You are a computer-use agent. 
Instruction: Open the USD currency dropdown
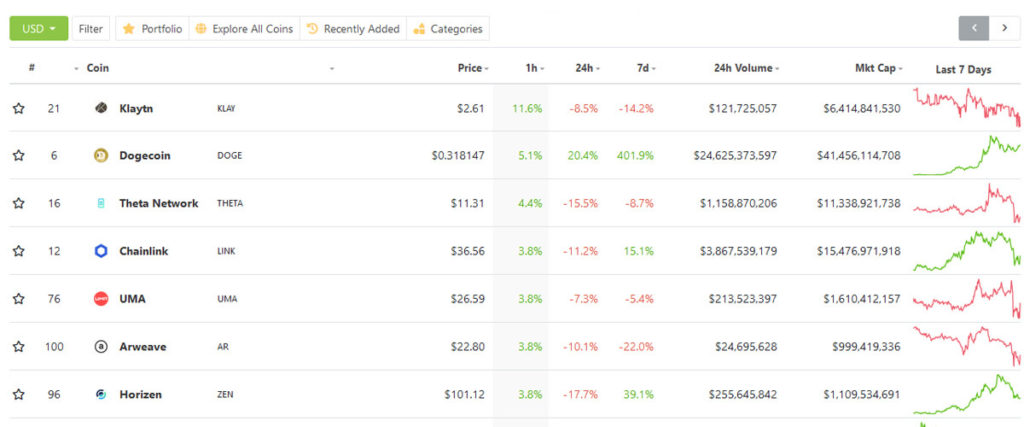[x=39, y=29]
